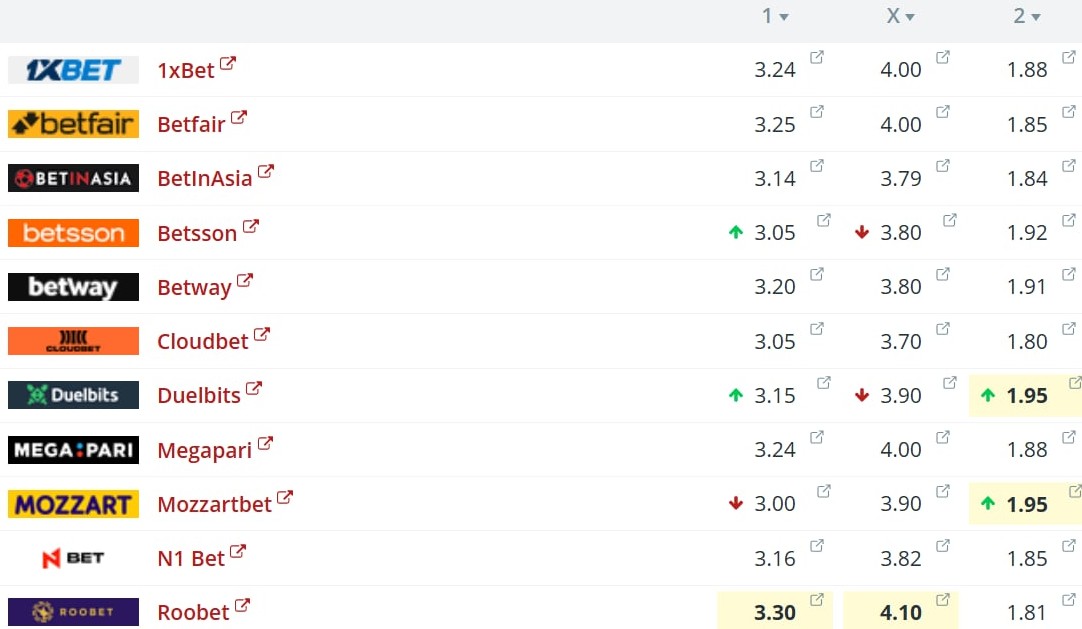Open external icon beside N1 Bet 3.82 odds
Screen dimensions: 1082x629
943,546
